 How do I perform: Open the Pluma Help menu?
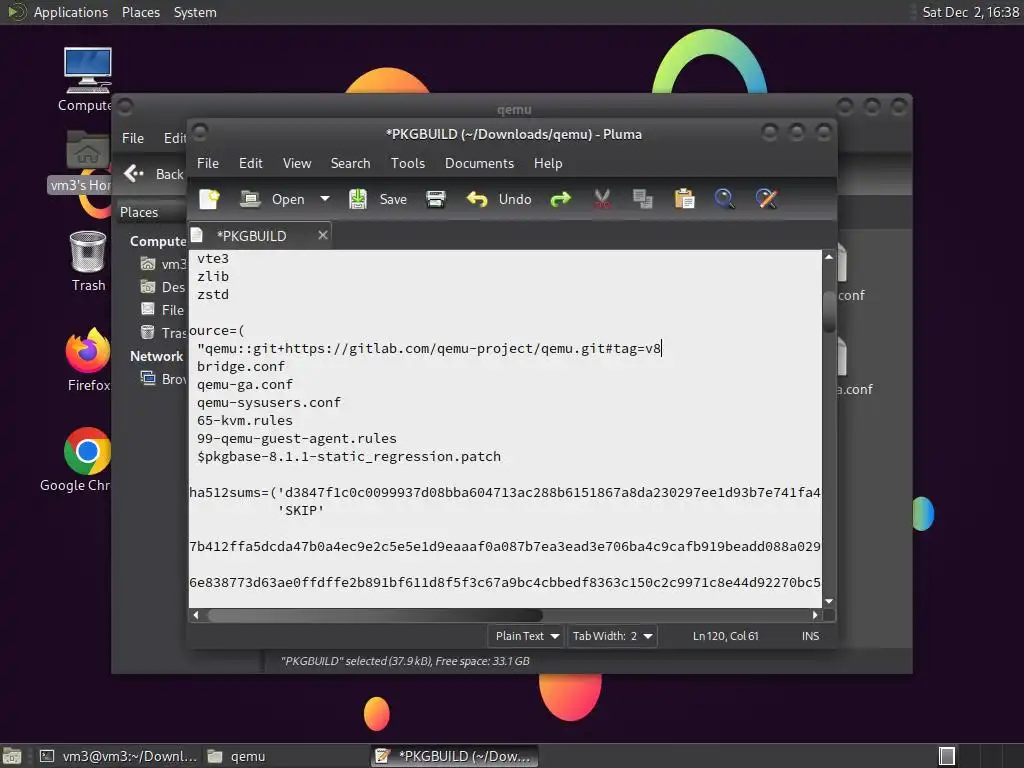point(548,163)
